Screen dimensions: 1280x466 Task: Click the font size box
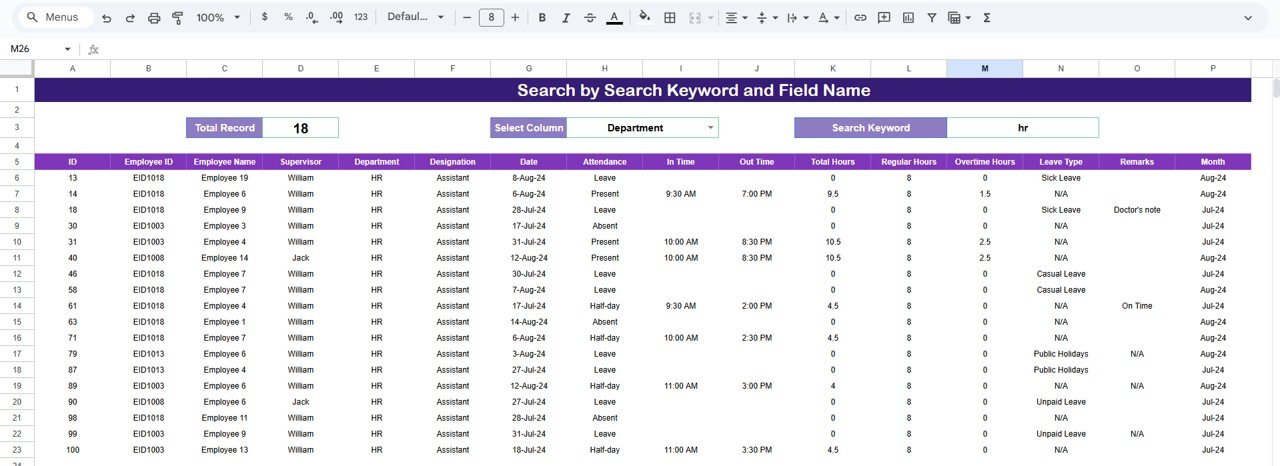tap(491, 17)
